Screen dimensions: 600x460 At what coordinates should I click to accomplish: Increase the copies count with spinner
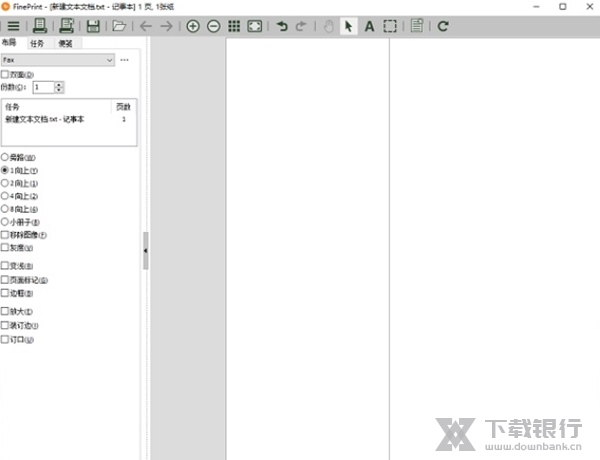pyautogui.click(x=59, y=84)
